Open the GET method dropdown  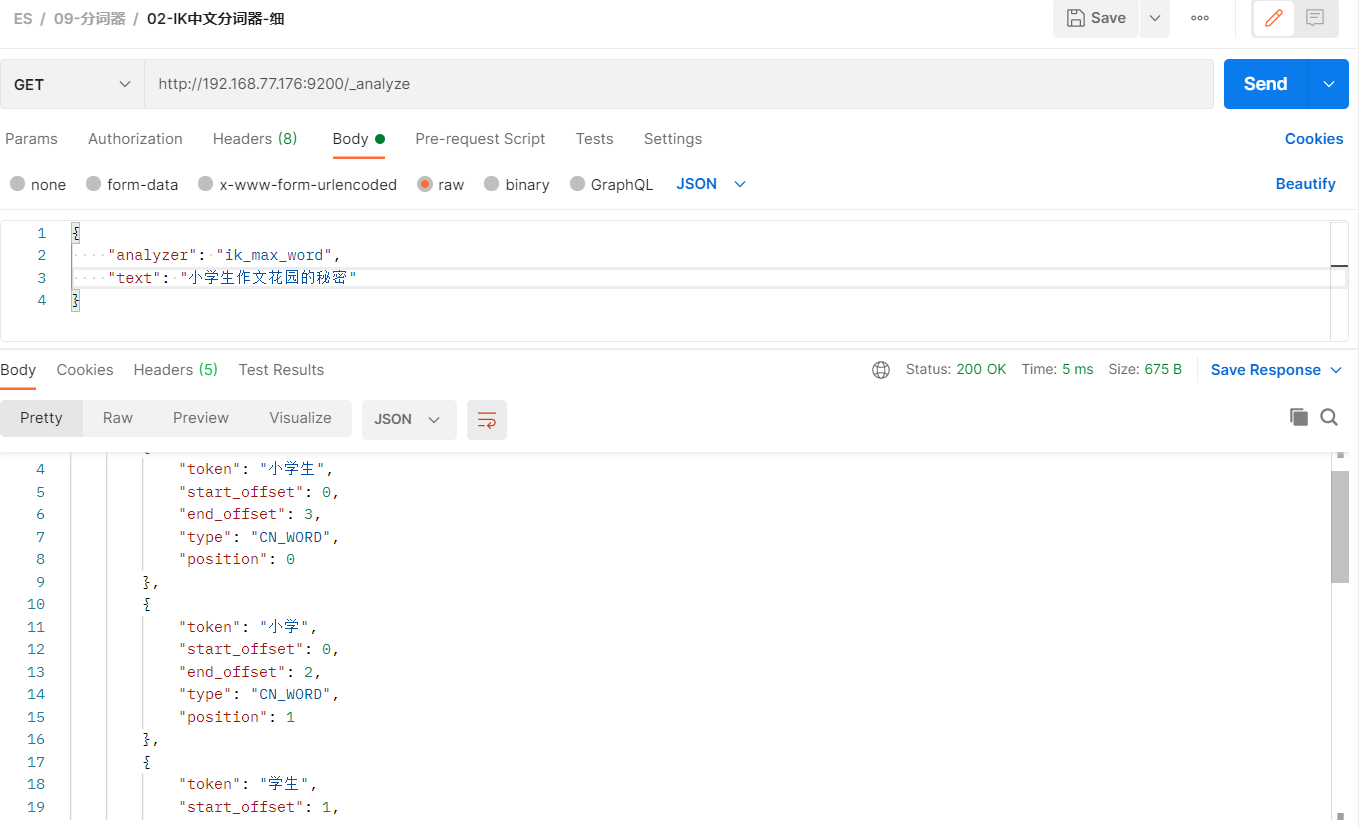[72, 84]
